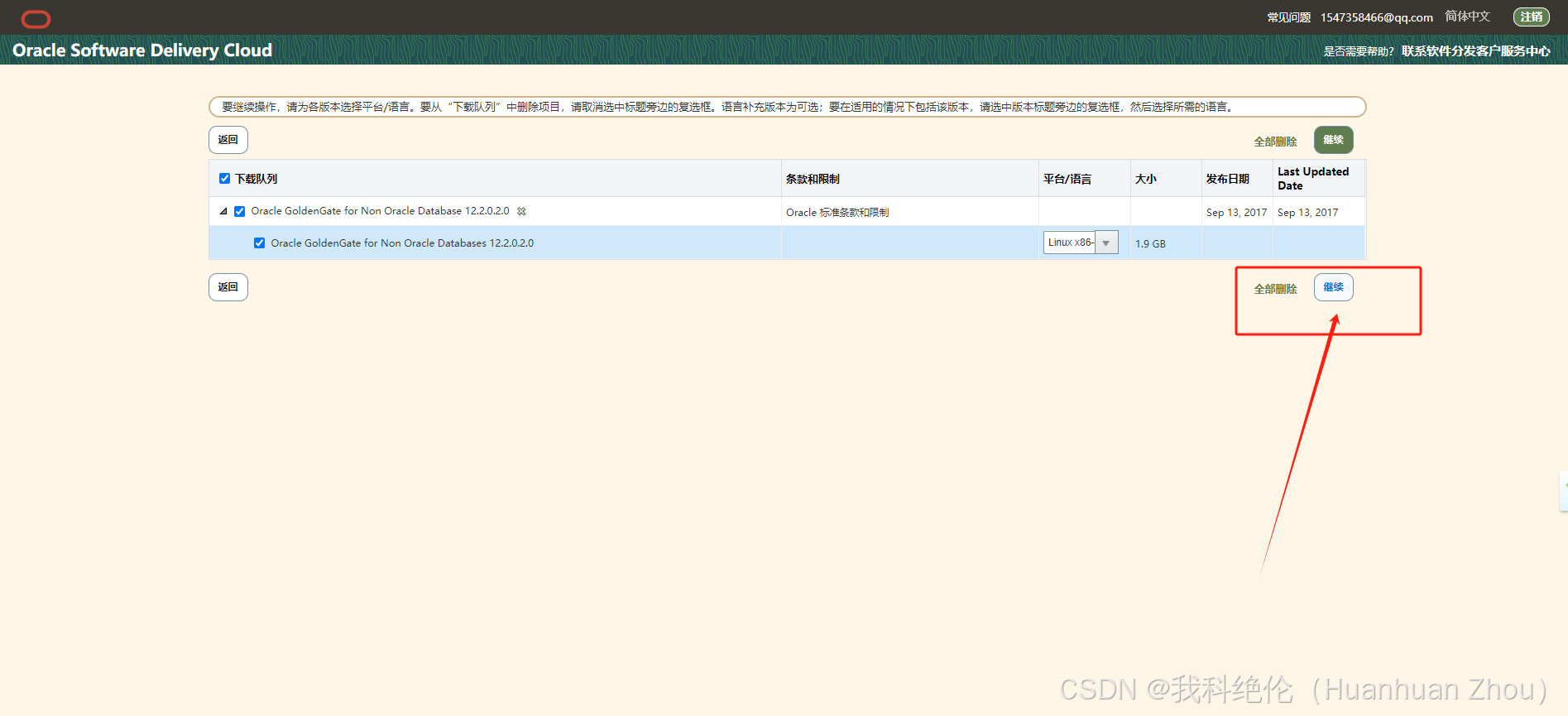Click the bottom 全部删除 link
Screen dimensions: 1568x716
1275,289
